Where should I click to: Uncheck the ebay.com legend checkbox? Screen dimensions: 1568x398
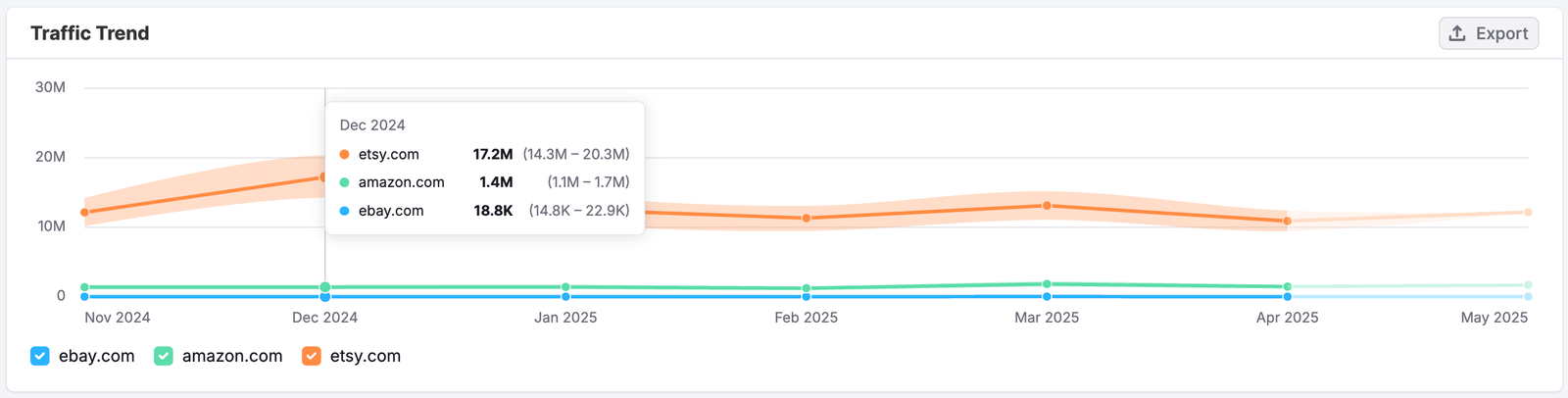pos(40,356)
